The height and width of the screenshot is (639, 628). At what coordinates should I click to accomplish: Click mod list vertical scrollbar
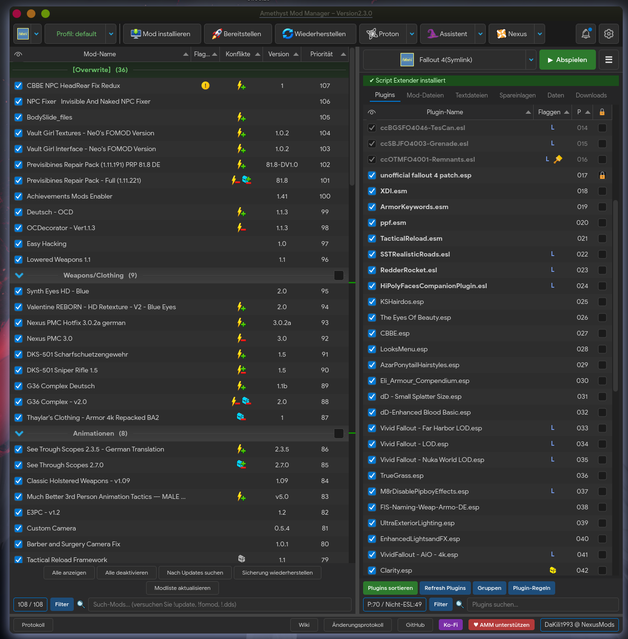(x=352, y=116)
